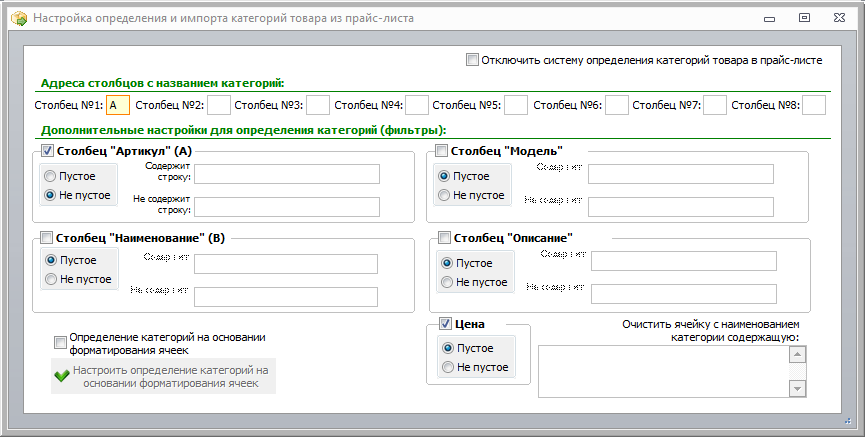Click the Столбец №2 address field
Viewport: 865px width, 437px height.
point(218,105)
